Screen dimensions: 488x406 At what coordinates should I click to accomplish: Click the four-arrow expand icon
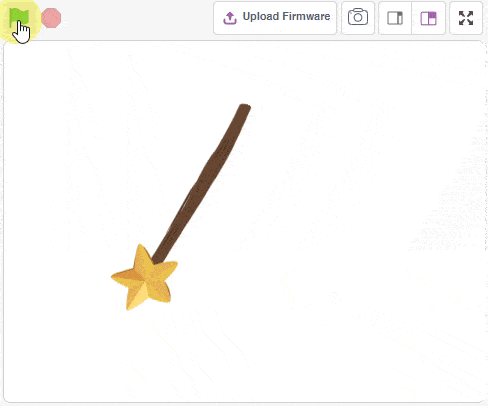[x=466, y=18]
